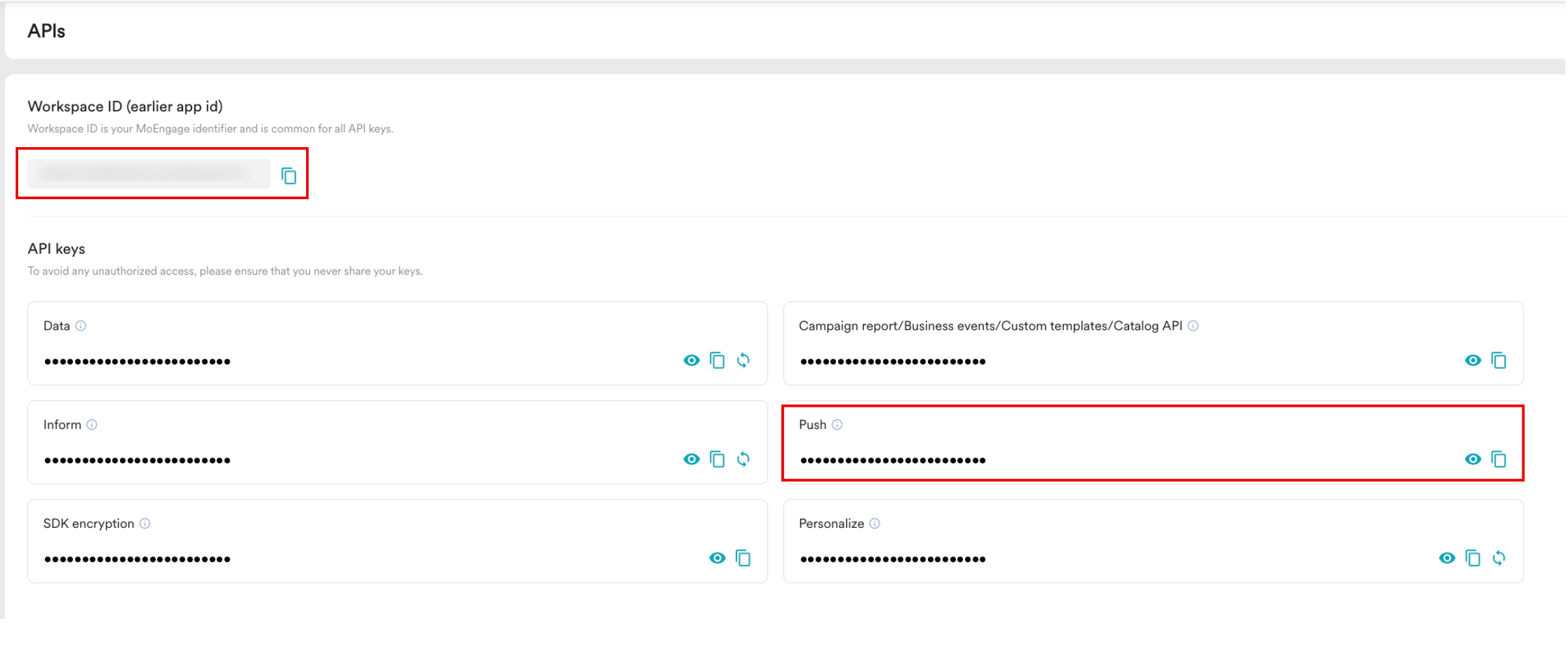Show the Campaign report API key
Screen dimensions: 1568x660
[x=1473, y=361]
